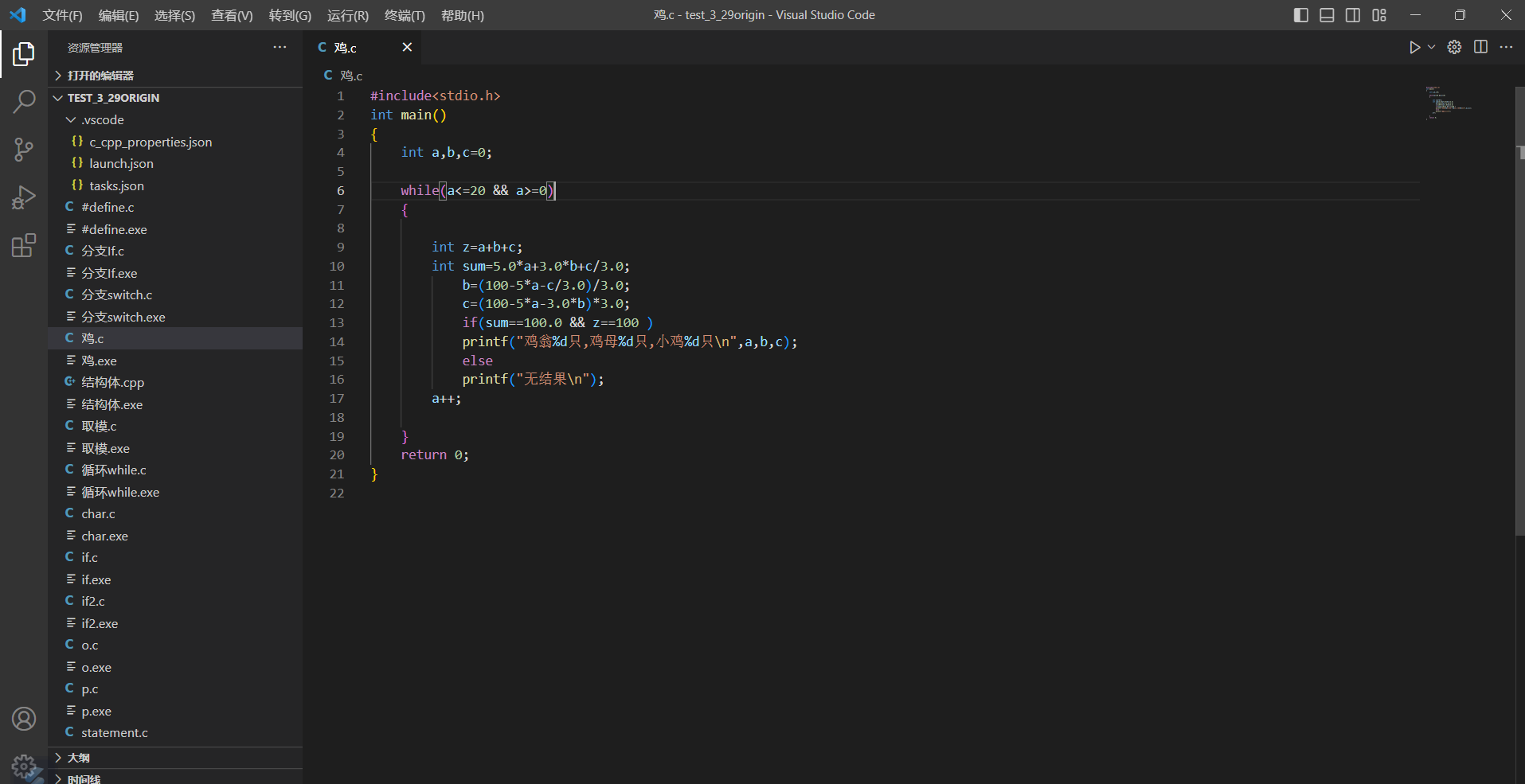Open statement.c file
This screenshot has height=784, width=1525.
[x=175, y=732]
